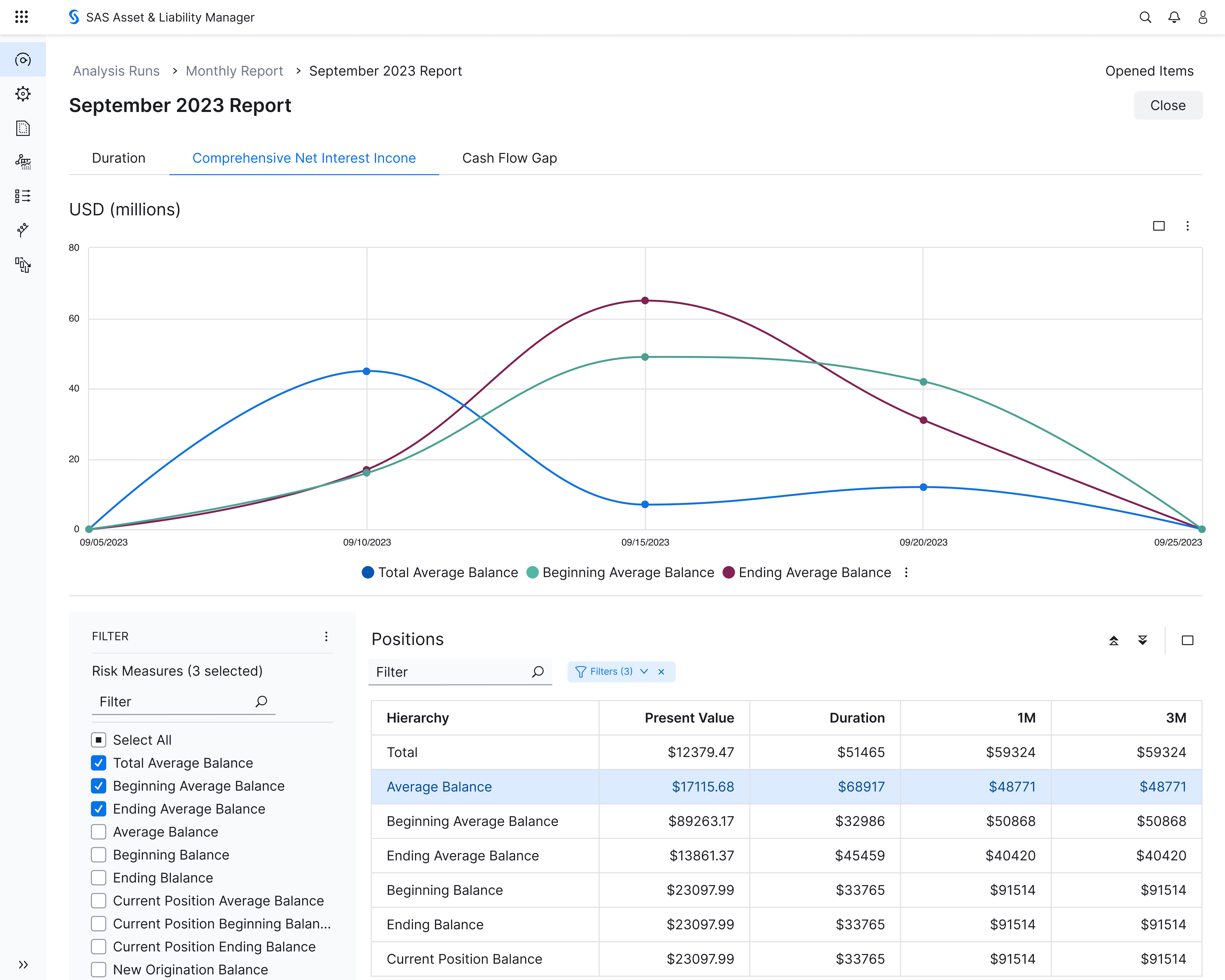Switch to the Duration tab
Screen dimensions: 1225x980
click(119, 158)
